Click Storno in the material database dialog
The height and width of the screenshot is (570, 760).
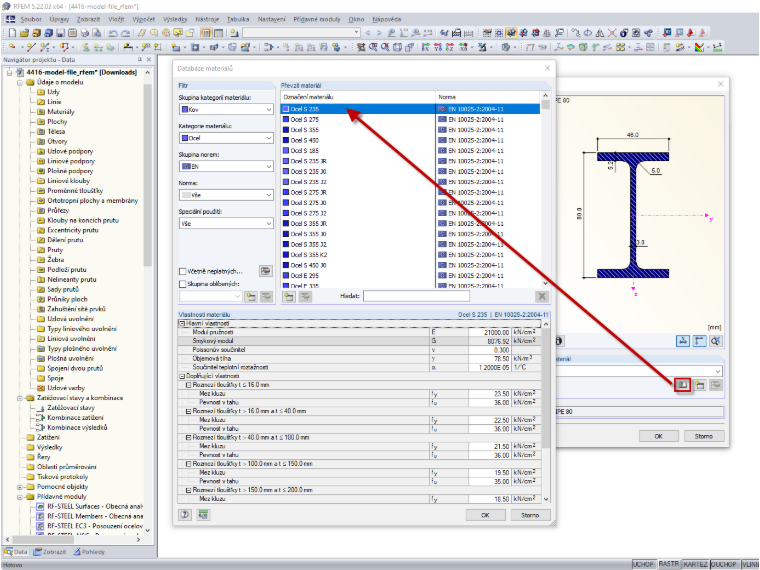tap(530, 515)
